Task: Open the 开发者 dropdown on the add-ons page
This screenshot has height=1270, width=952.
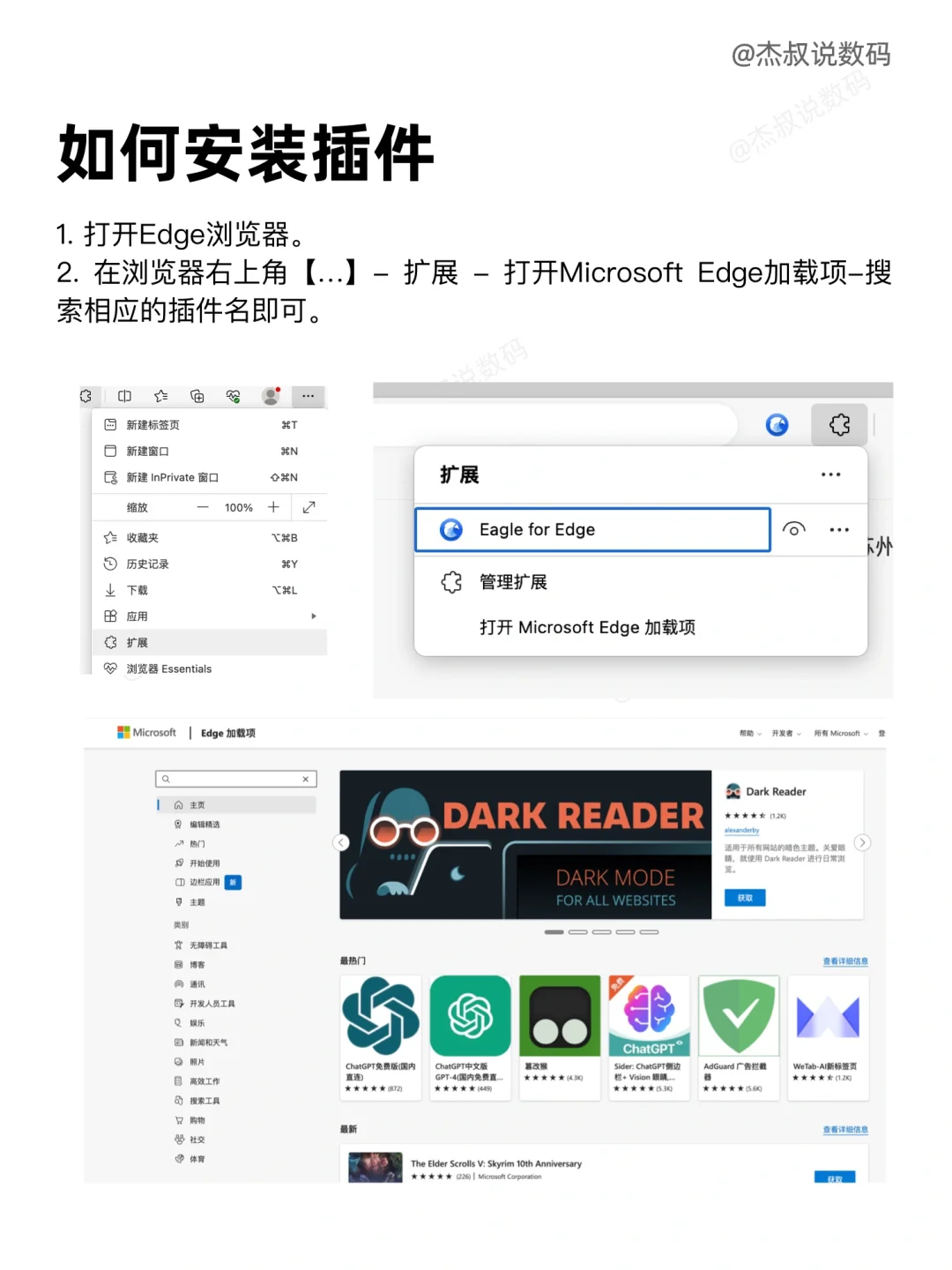Action: 784,732
